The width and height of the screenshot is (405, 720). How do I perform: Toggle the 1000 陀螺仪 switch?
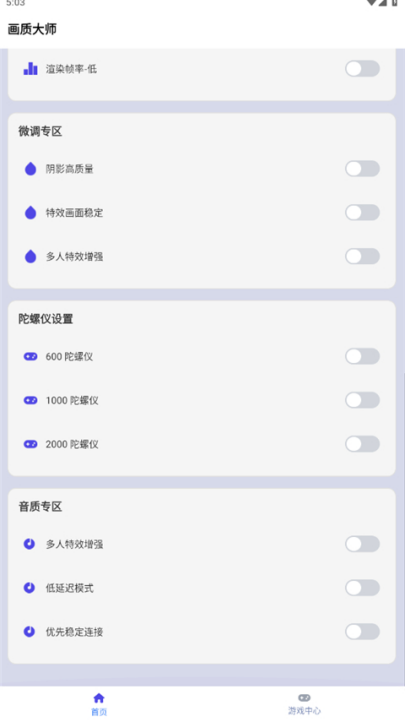coord(362,400)
